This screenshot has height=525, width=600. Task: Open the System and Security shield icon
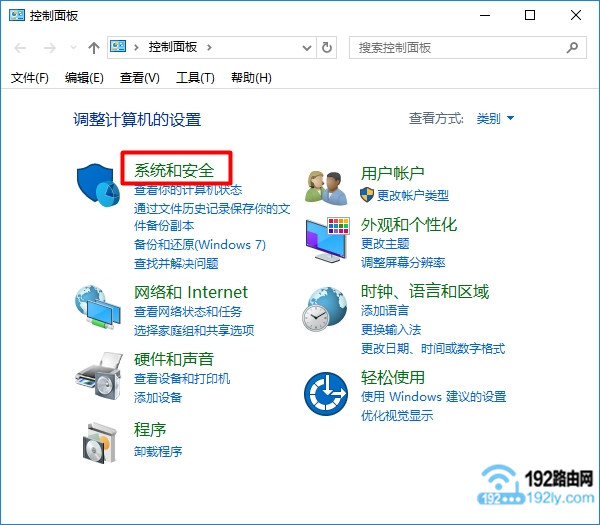coord(98,185)
